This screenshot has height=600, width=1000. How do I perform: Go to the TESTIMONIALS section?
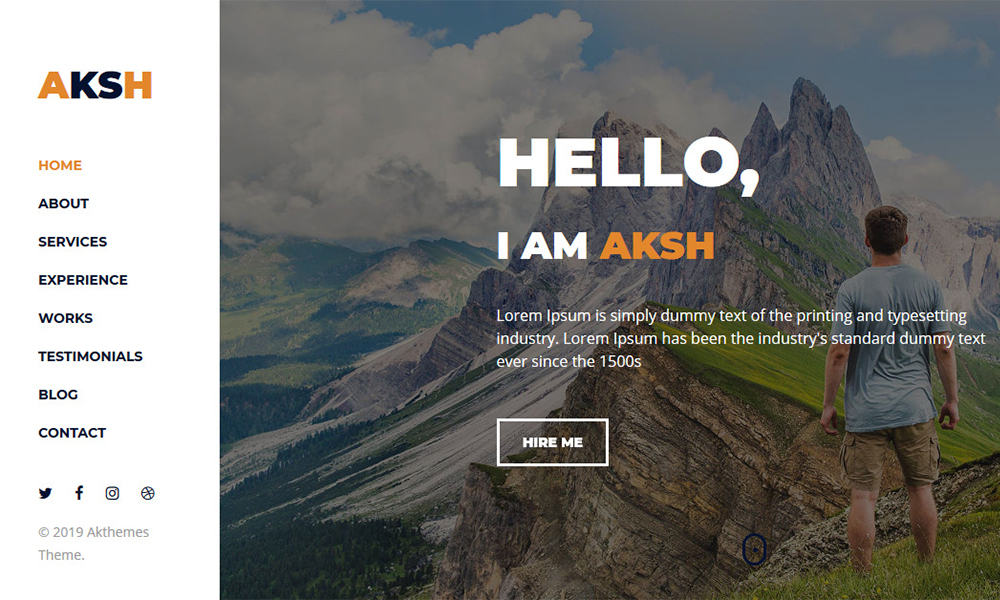point(90,356)
